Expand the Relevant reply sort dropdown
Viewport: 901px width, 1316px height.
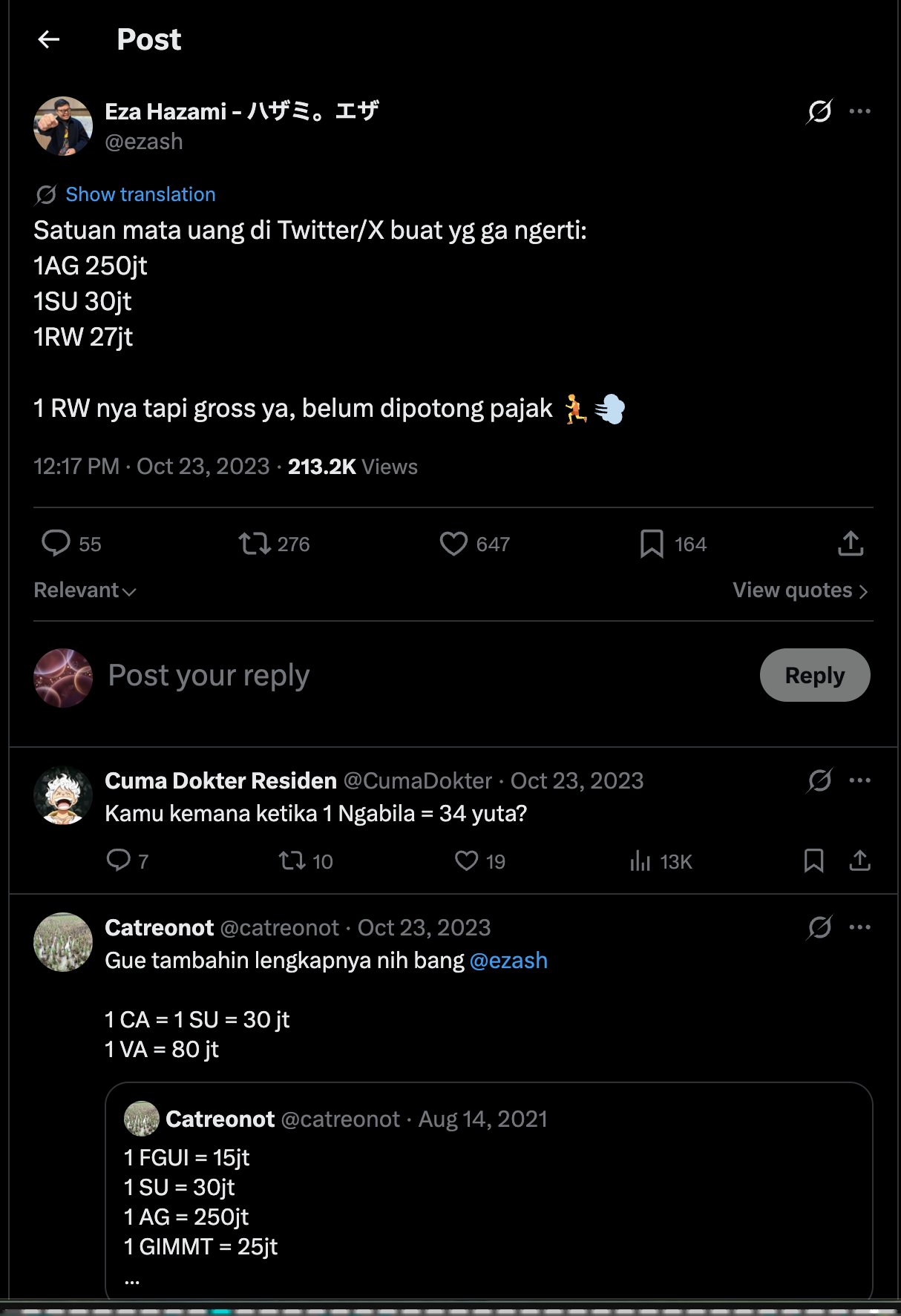(x=85, y=590)
